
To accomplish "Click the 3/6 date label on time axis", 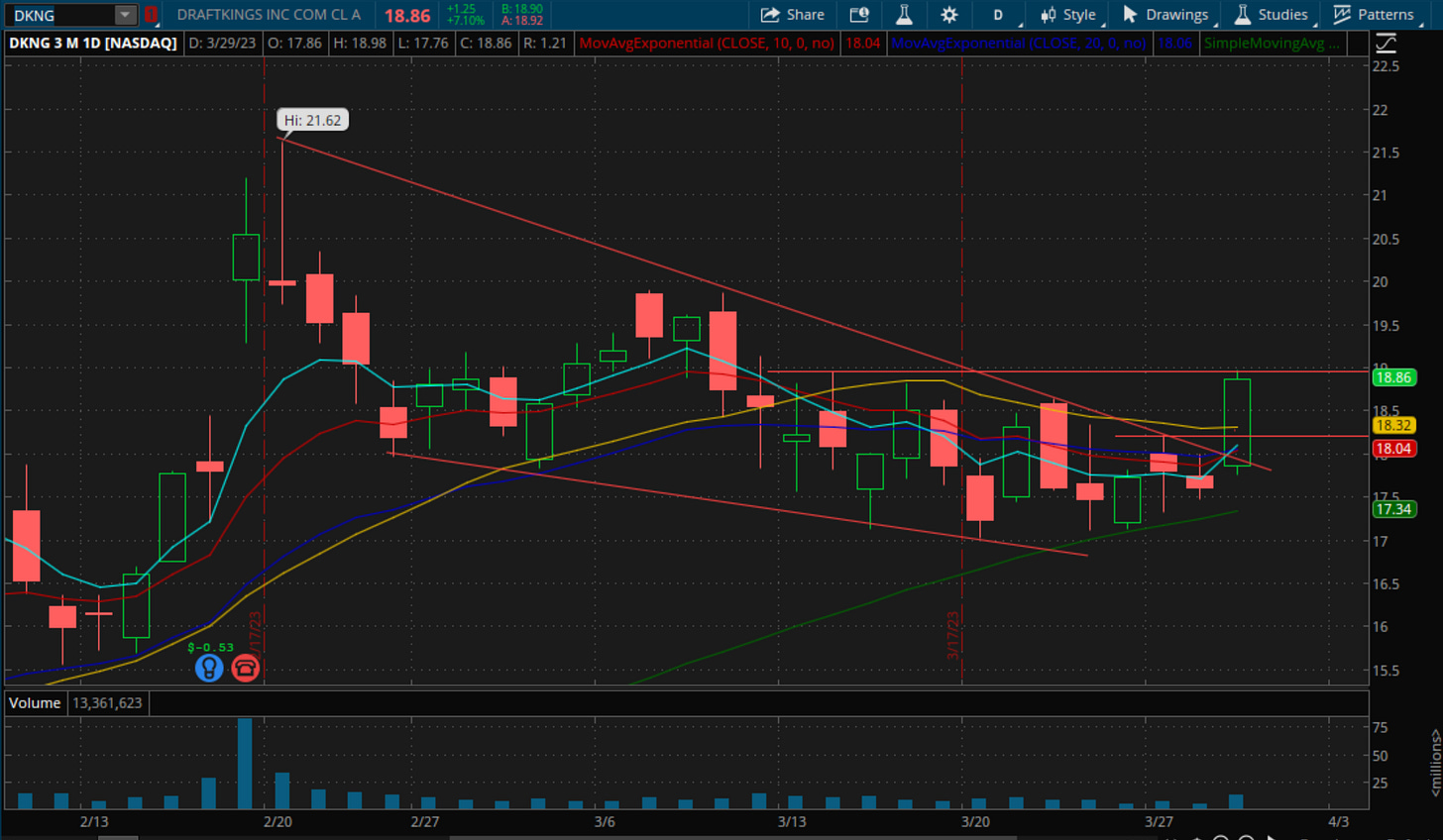I will [x=605, y=821].
